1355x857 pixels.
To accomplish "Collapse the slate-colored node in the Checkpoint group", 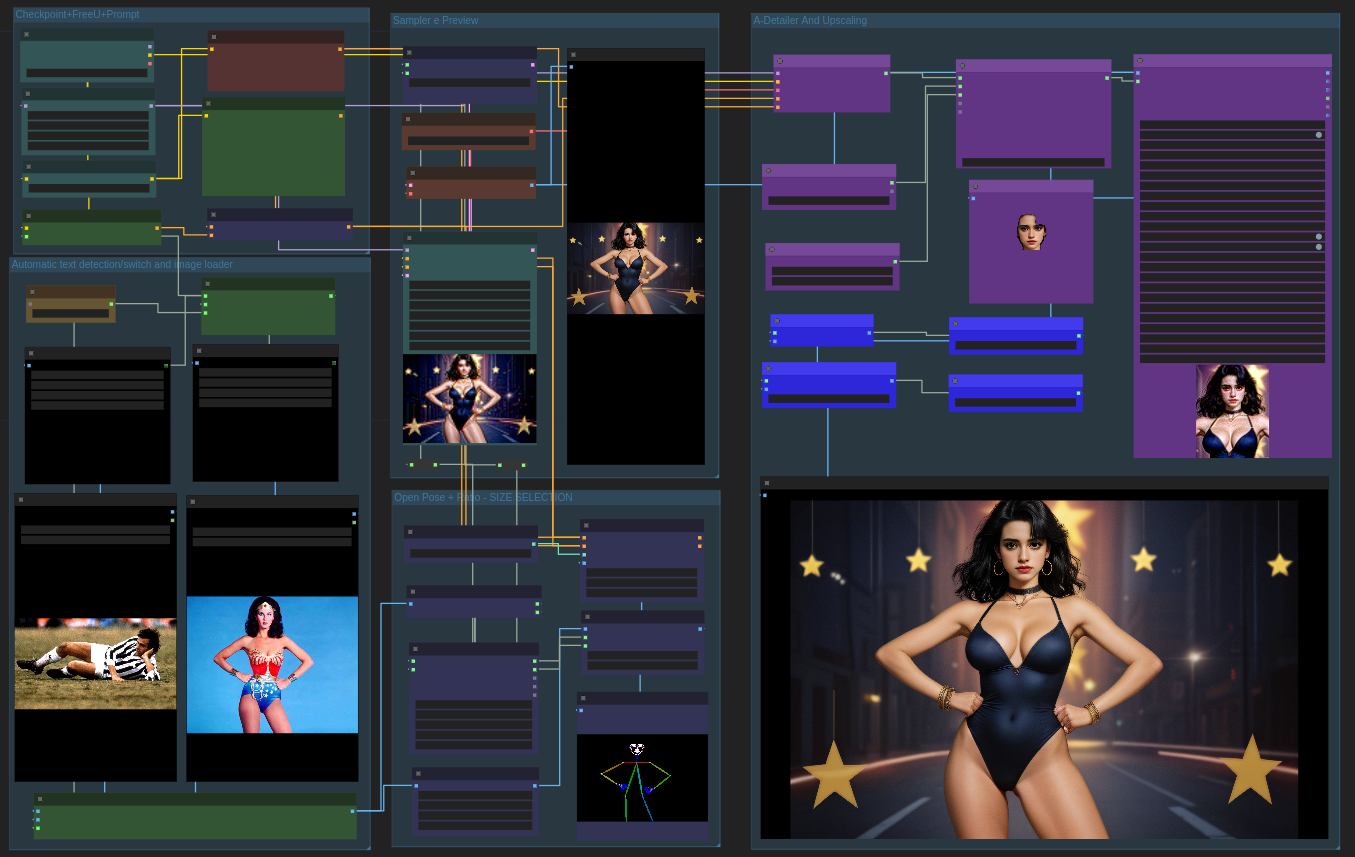I will pyautogui.click(x=214, y=214).
